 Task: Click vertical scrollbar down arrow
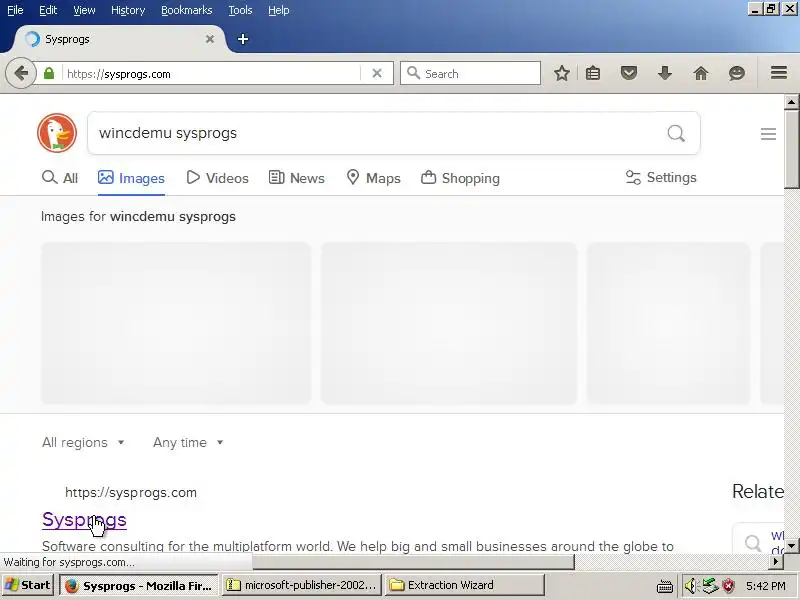pos(791,546)
